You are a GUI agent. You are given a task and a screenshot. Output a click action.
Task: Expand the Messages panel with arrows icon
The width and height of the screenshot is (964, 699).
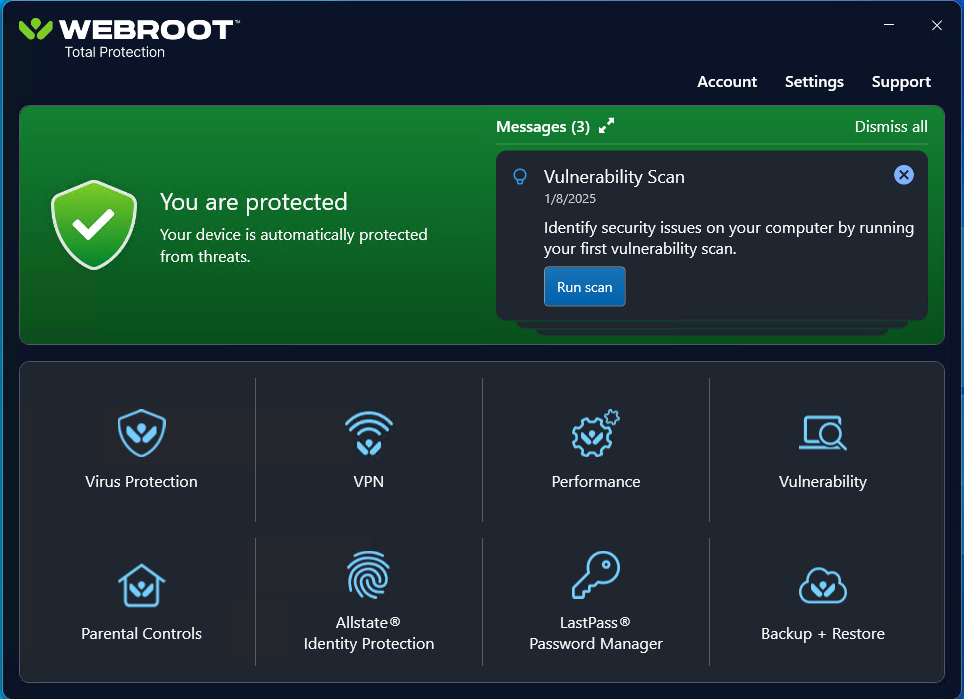coord(606,125)
